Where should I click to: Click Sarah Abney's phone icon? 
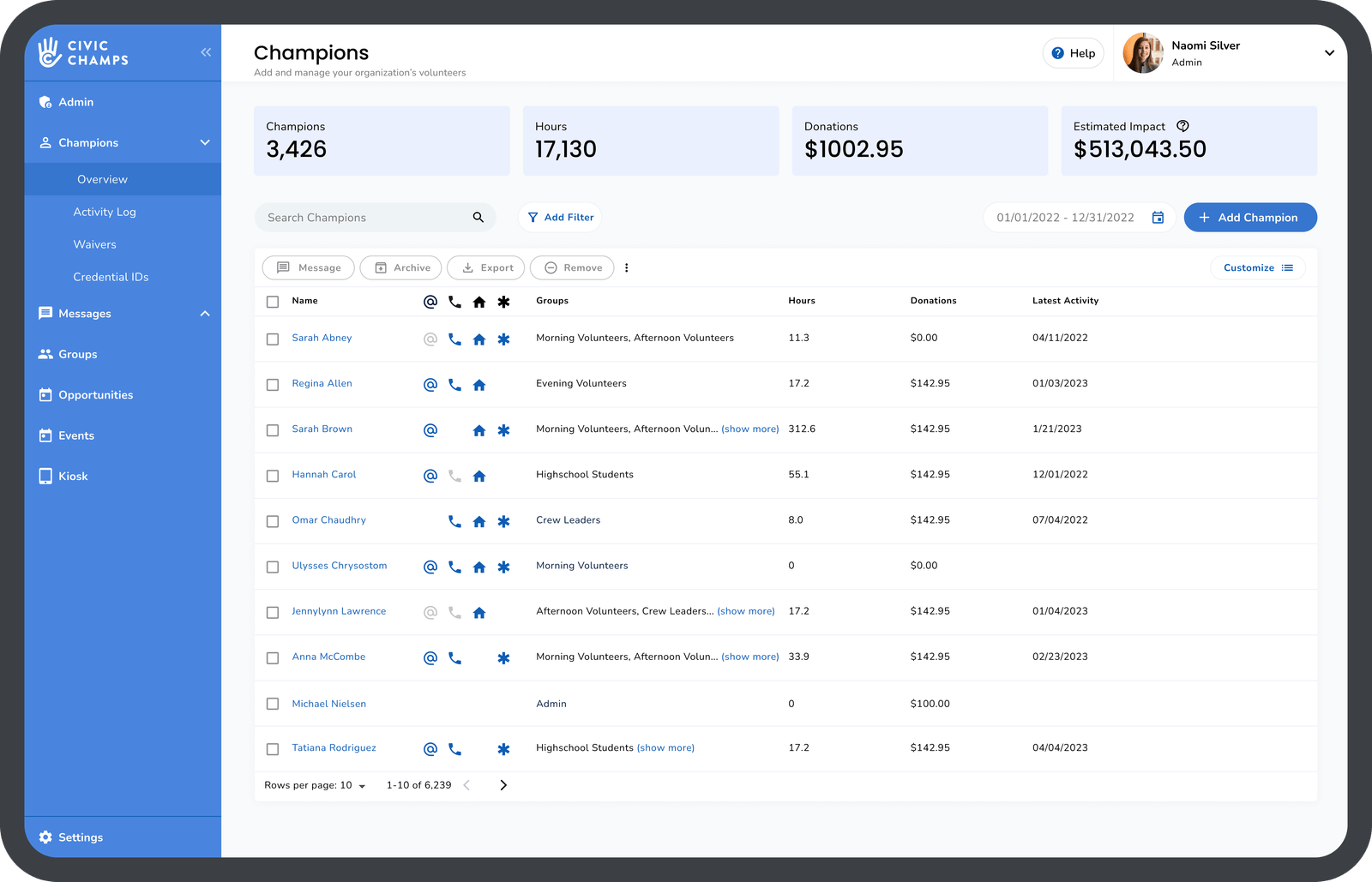[x=454, y=339]
